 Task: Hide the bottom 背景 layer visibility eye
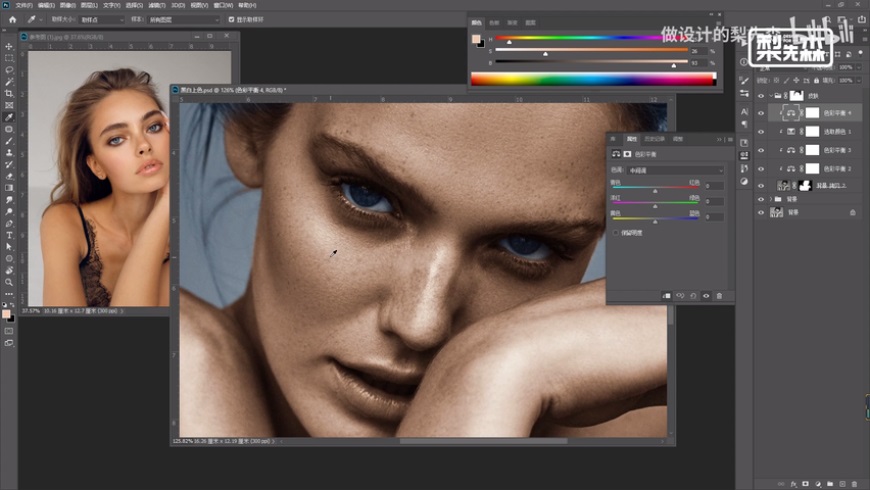[761, 212]
